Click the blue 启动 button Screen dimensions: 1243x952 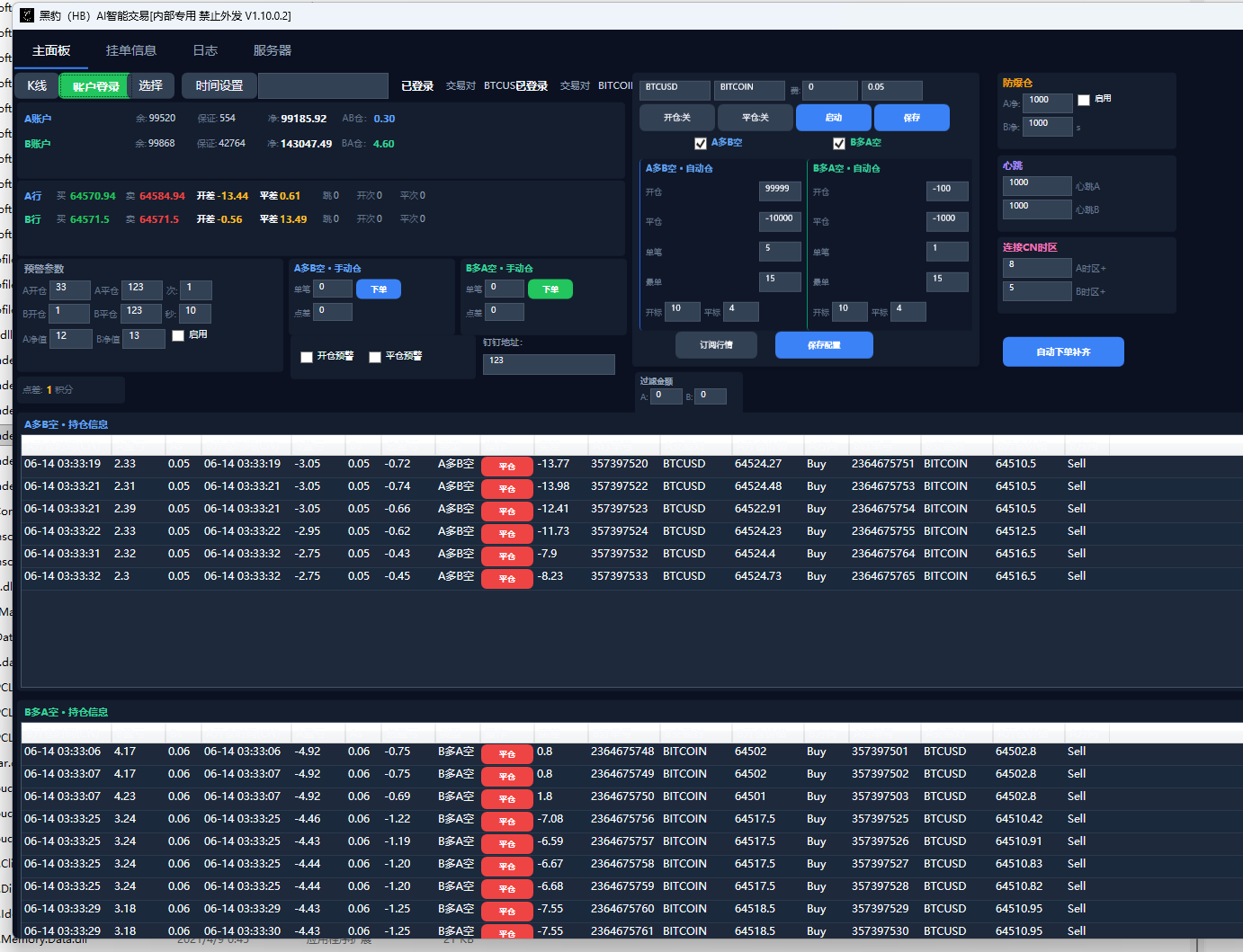coord(834,118)
